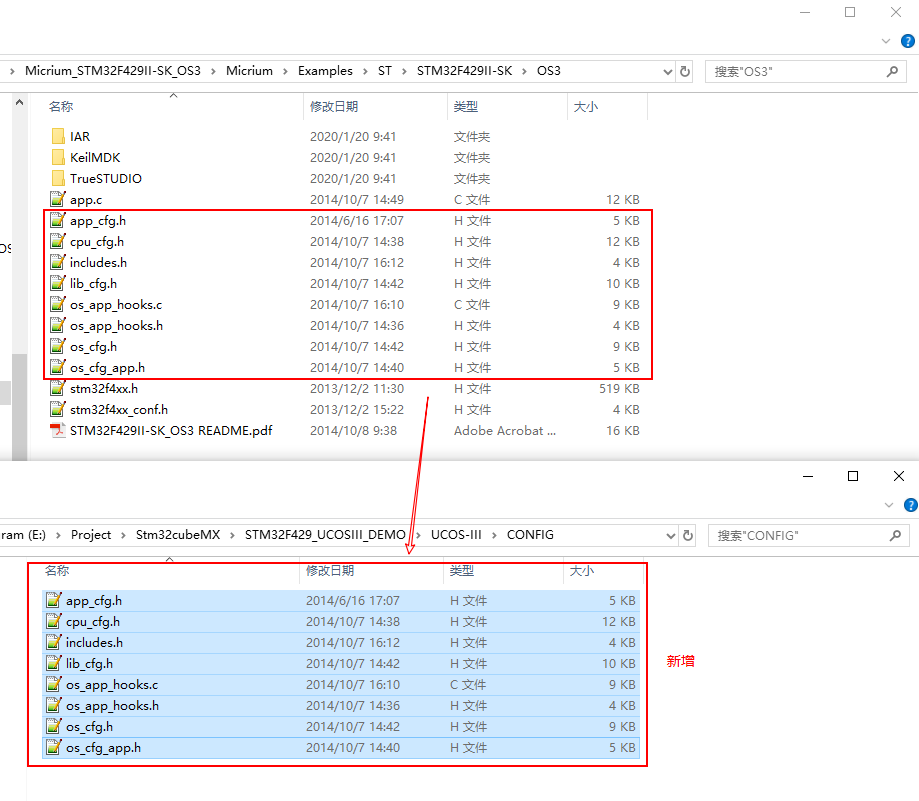Select lib_cfg.h in CONFIG window
This screenshot has height=801, width=919.
(341, 664)
